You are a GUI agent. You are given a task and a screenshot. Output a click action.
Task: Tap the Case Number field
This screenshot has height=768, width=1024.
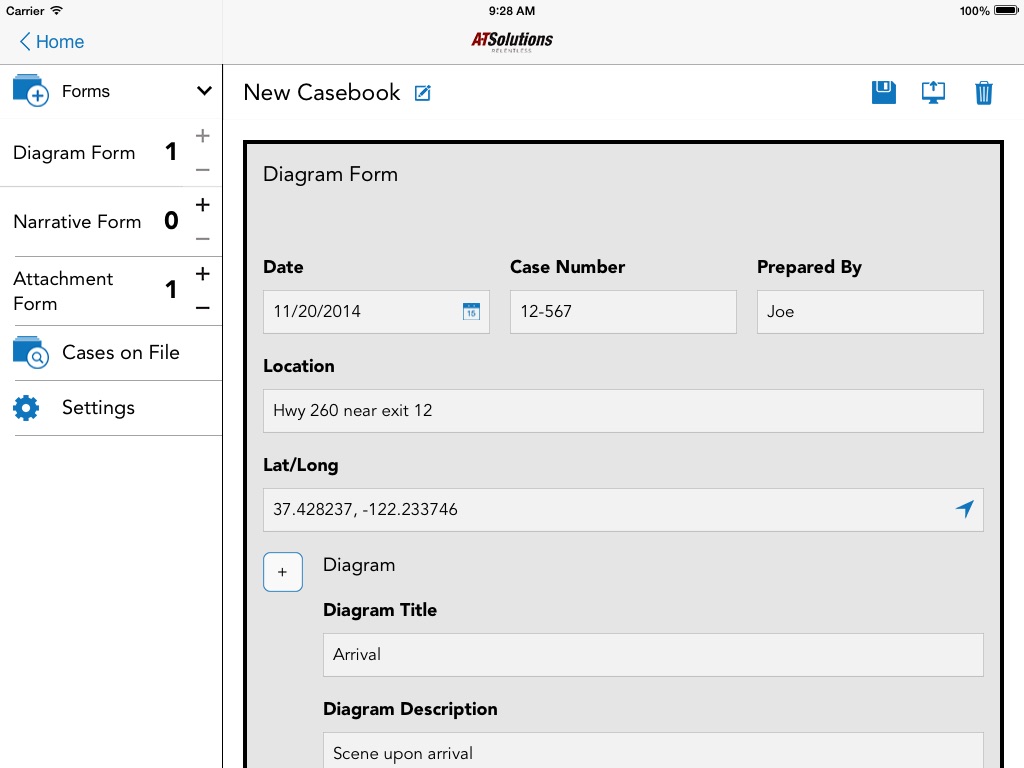point(623,312)
